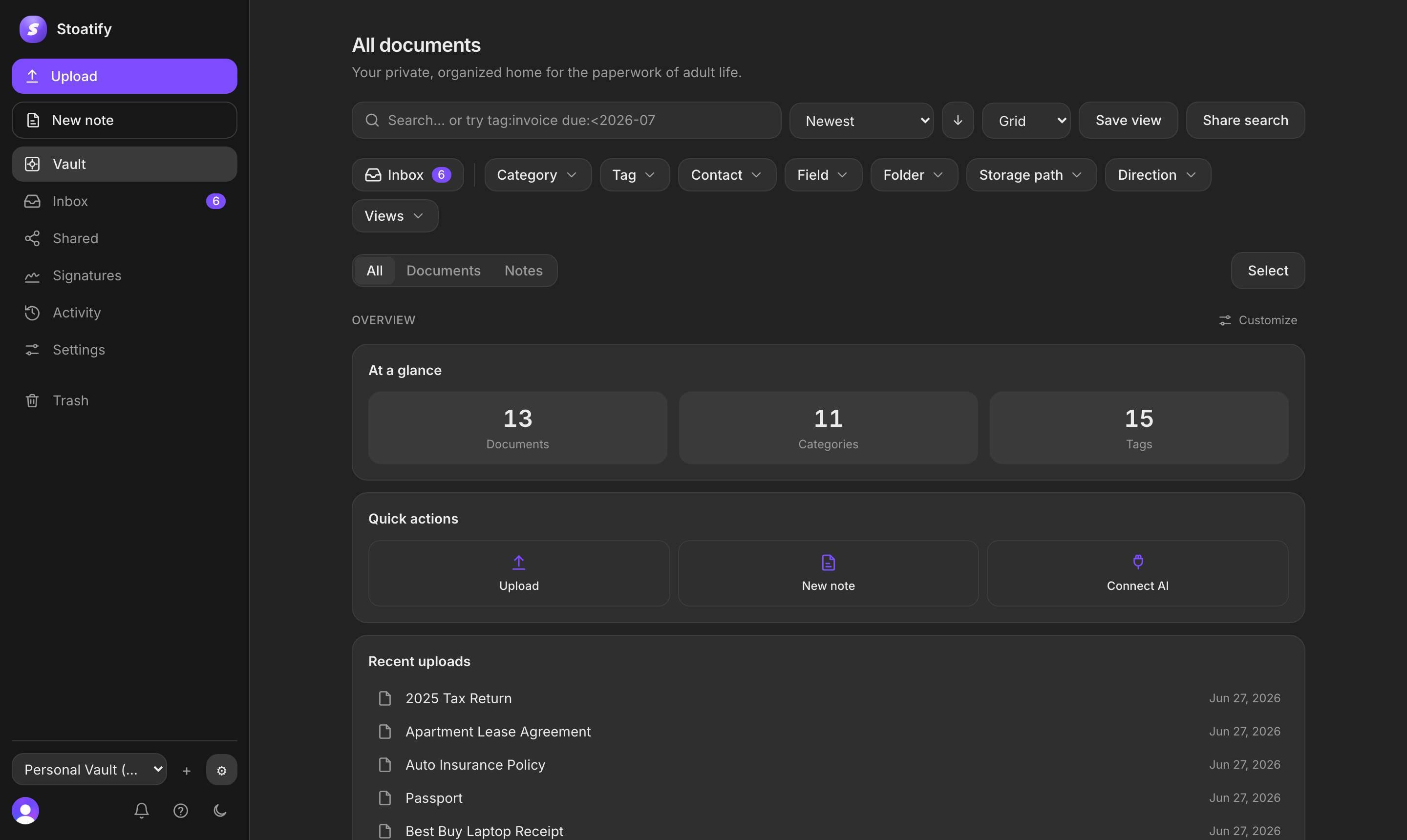
Task: Toggle the Inbox filter chip
Action: pyautogui.click(x=407, y=175)
